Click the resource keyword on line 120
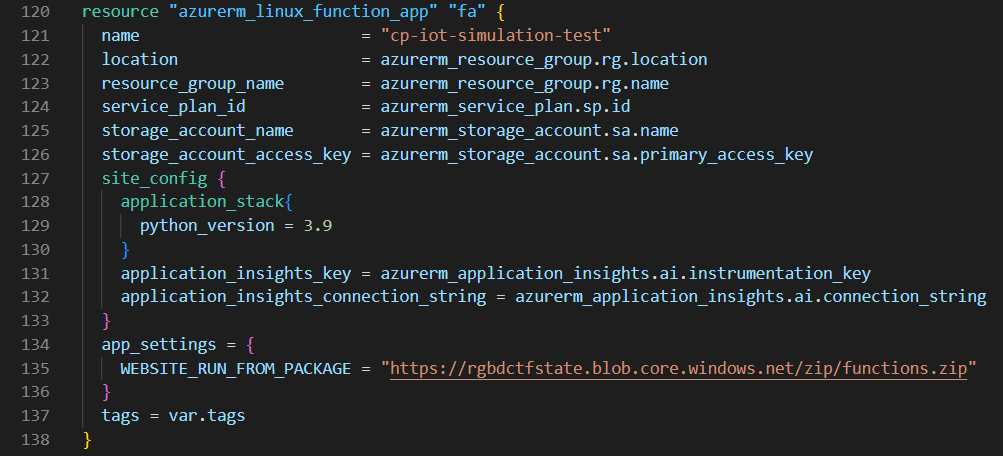 [x=121, y=12]
